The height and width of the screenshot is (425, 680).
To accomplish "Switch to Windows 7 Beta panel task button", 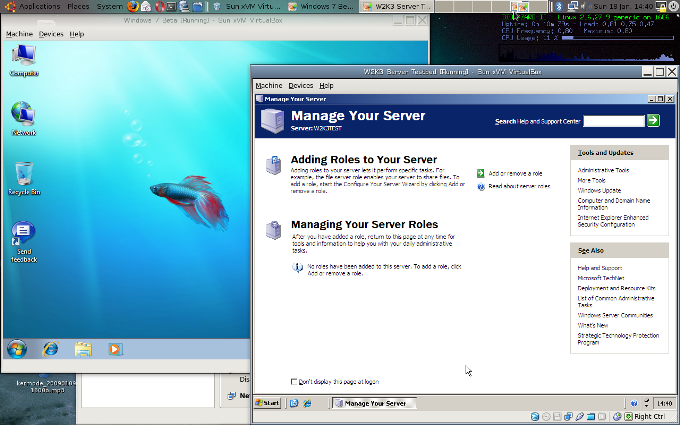I will click(x=322, y=6).
